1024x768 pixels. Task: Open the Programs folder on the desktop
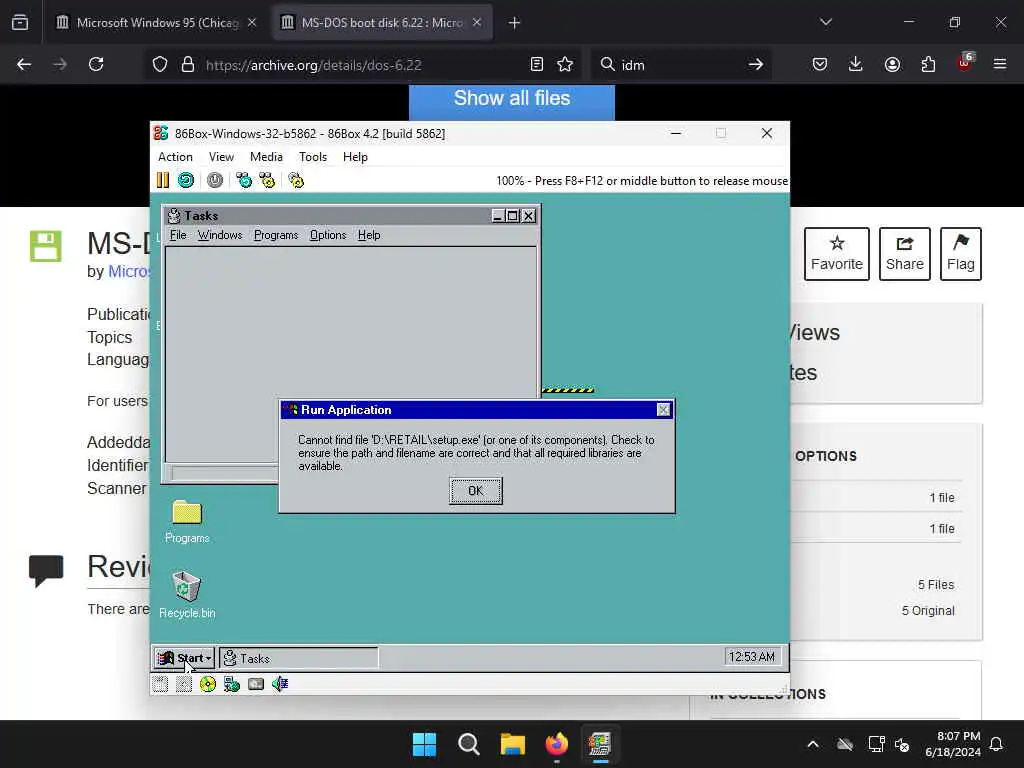pyautogui.click(x=187, y=520)
